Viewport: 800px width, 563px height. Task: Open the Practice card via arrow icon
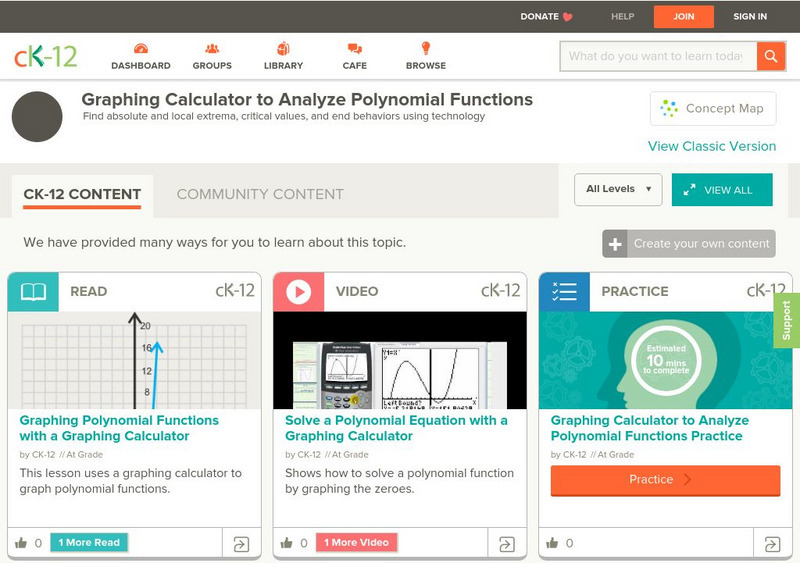tap(772, 544)
